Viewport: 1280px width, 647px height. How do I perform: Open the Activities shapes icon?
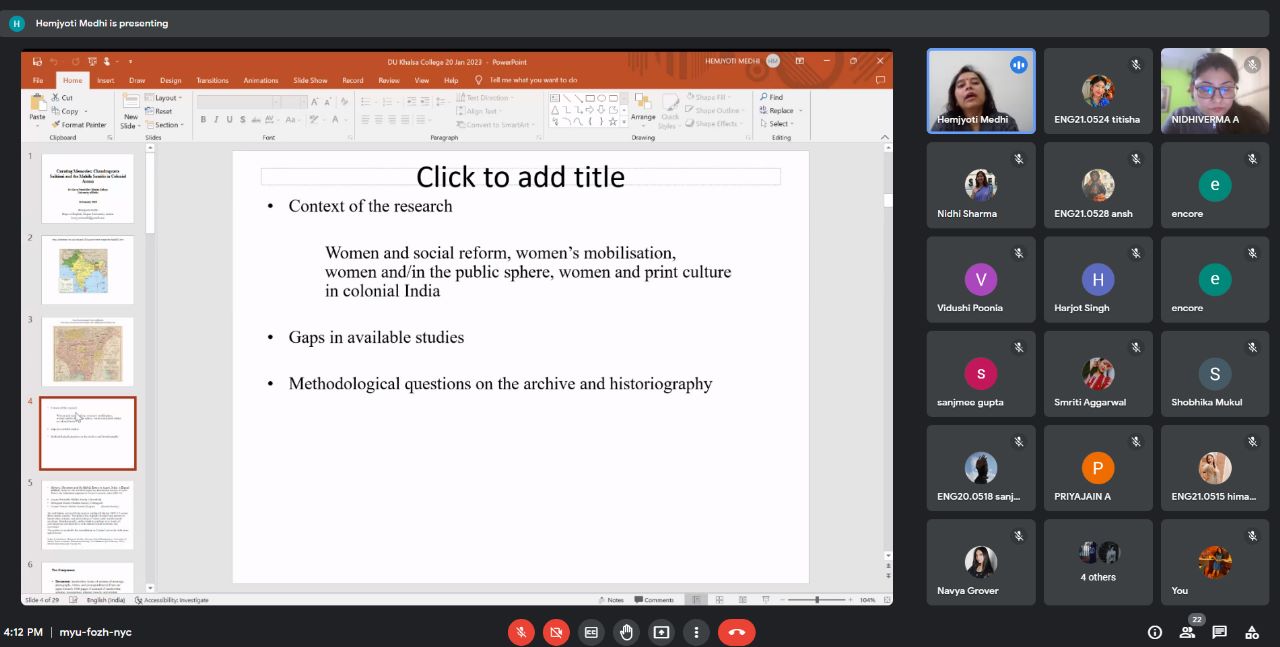point(1251,632)
